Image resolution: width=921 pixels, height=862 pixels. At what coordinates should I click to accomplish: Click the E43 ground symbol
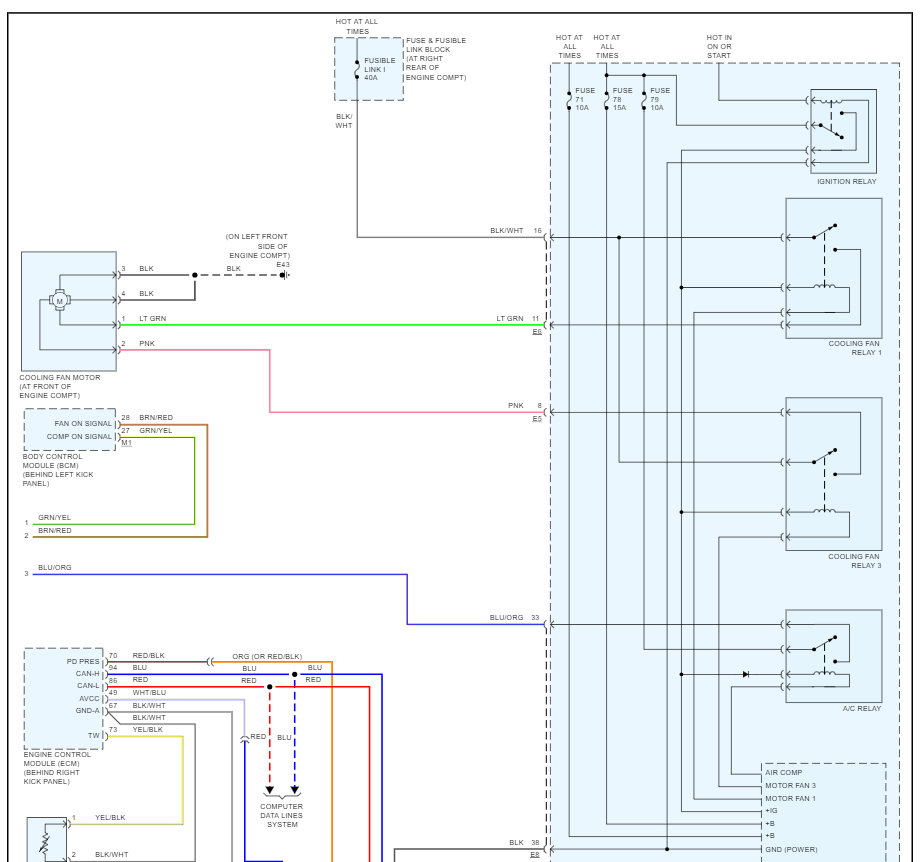[x=285, y=275]
